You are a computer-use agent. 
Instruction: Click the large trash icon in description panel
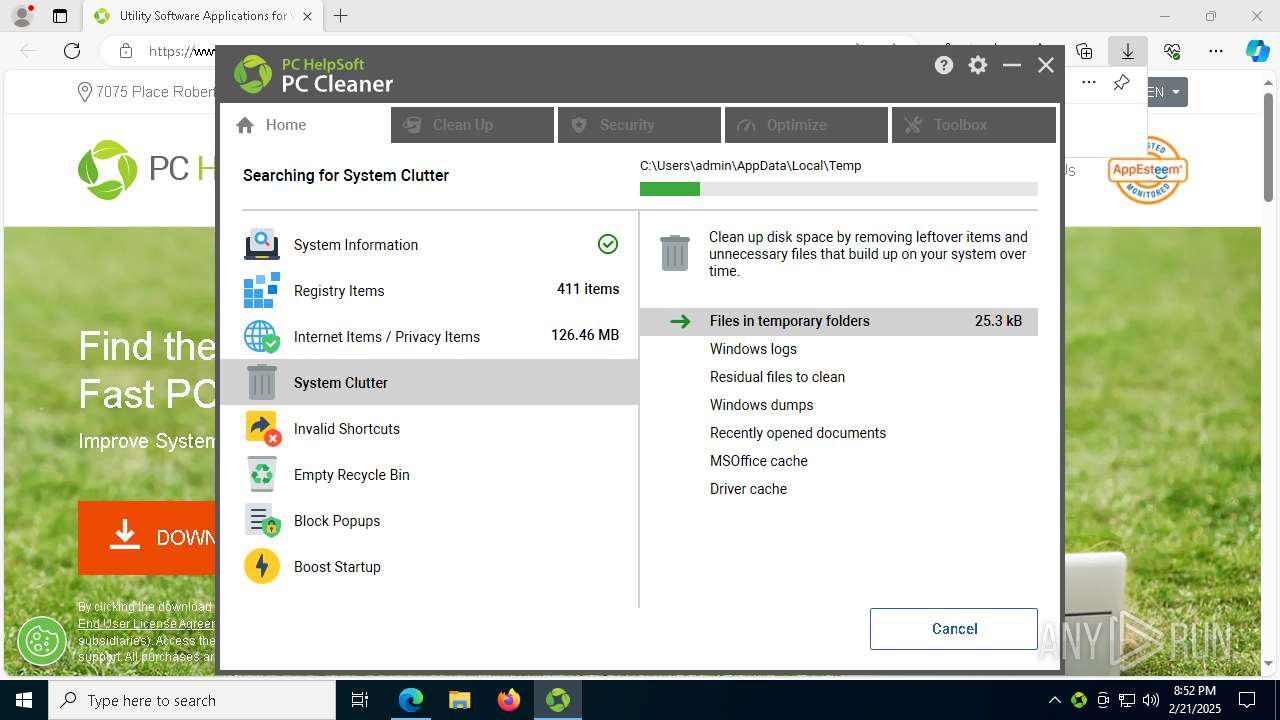coord(675,252)
